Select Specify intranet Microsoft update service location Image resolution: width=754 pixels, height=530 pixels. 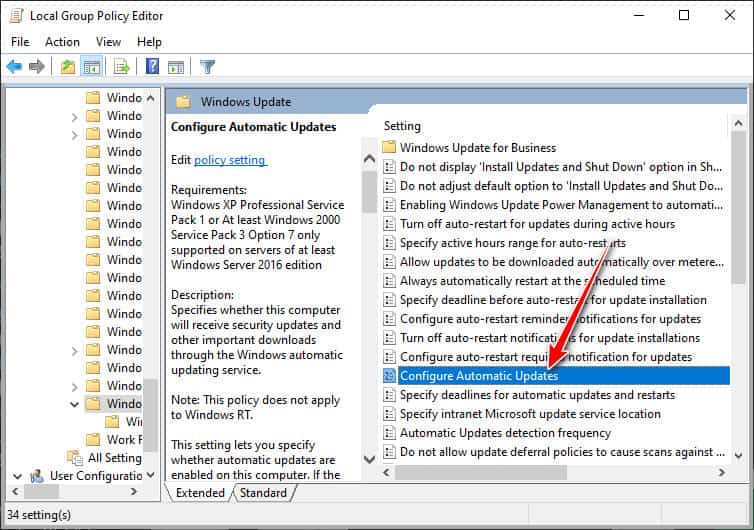530,414
